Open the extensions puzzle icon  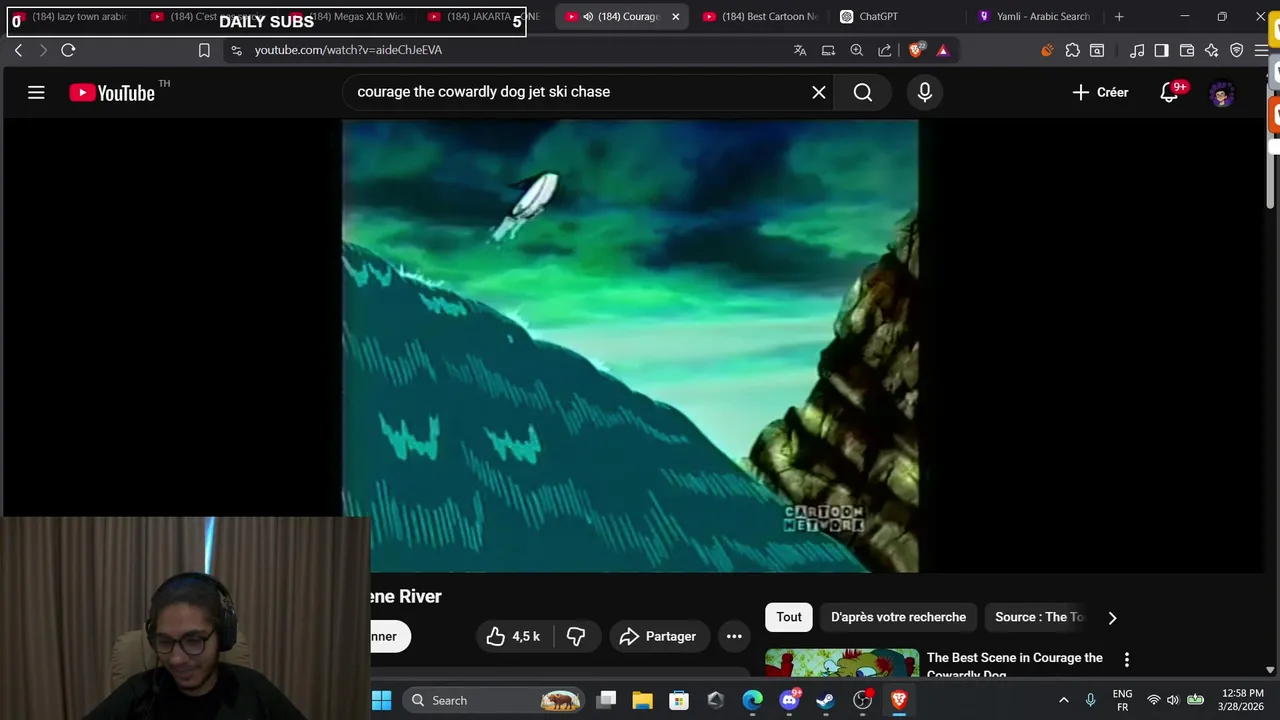pos(1072,50)
